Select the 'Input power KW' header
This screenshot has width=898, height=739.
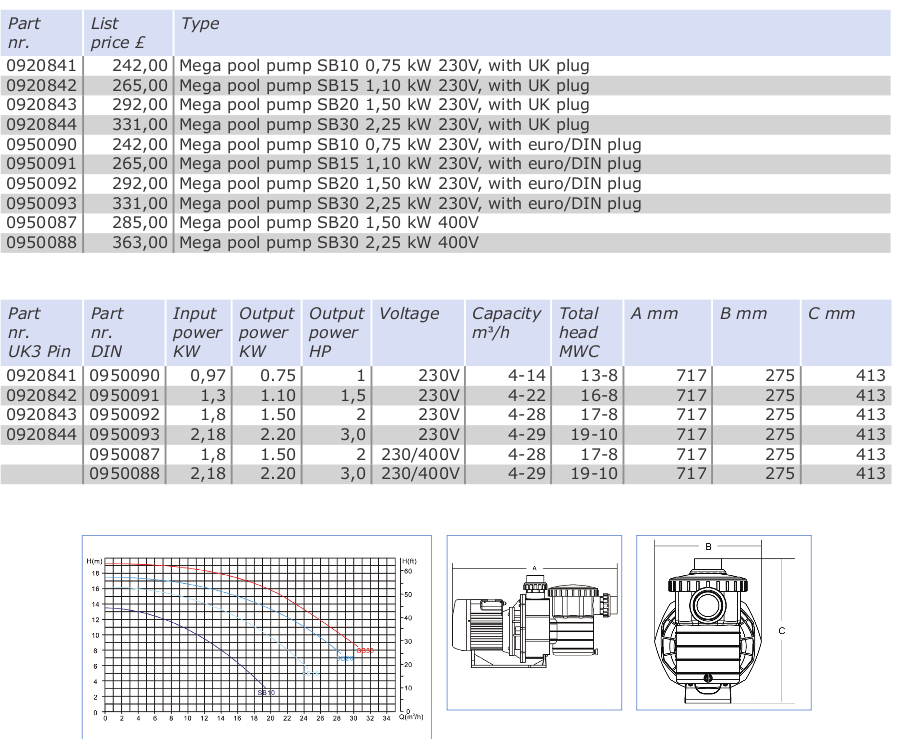pyautogui.click(x=199, y=332)
